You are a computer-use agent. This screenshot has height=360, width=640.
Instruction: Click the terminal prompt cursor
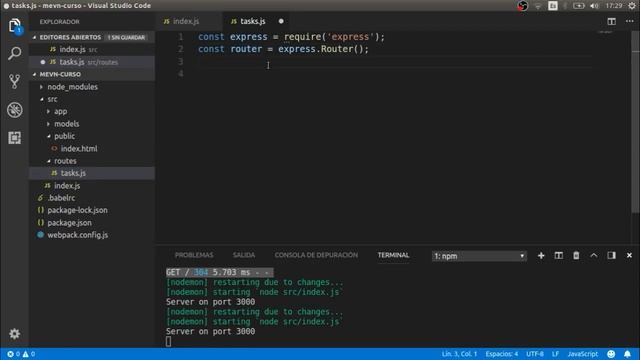coord(169,341)
